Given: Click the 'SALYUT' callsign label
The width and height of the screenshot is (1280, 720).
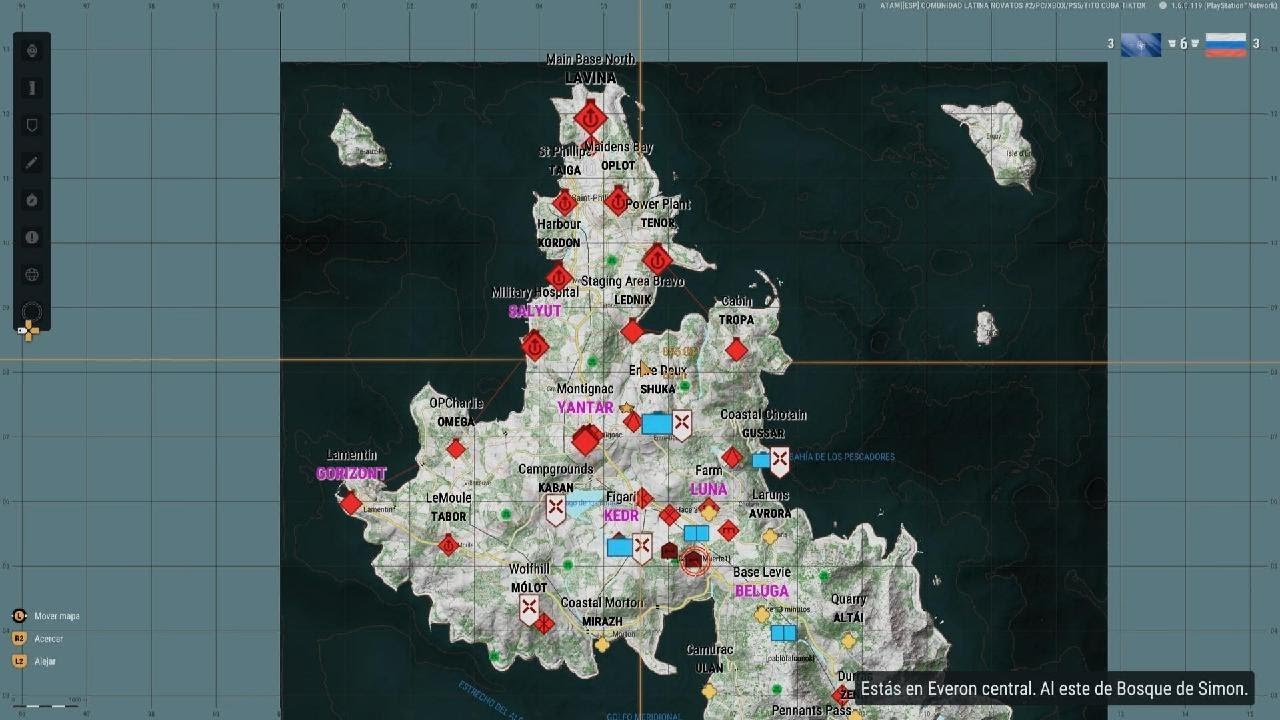Looking at the screenshot, I should point(535,311).
